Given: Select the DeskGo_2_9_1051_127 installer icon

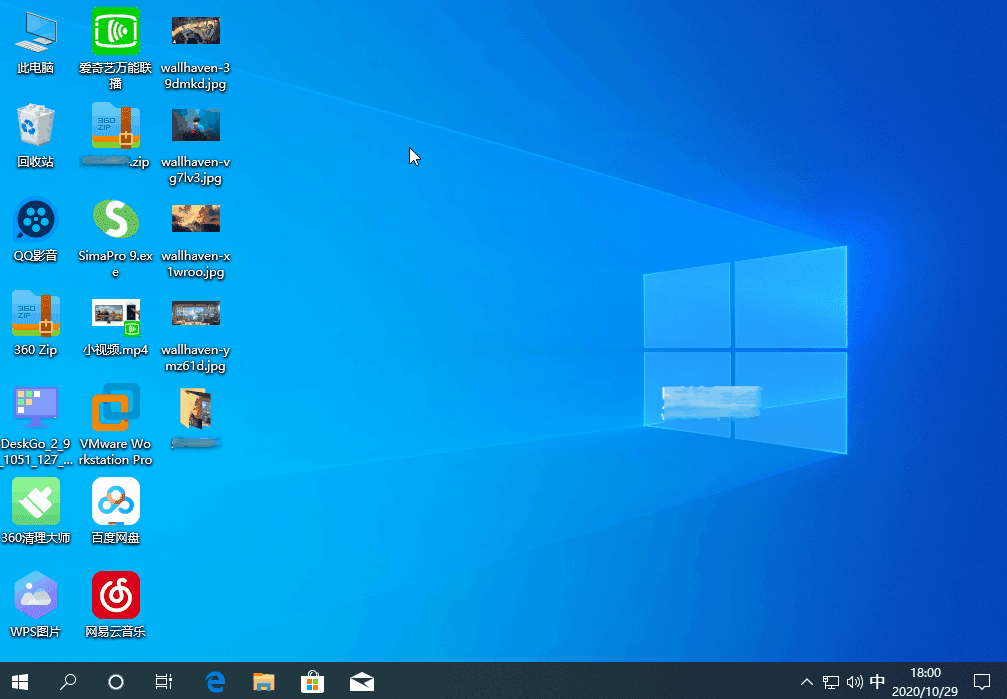Looking at the screenshot, I should pyautogui.click(x=35, y=425).
